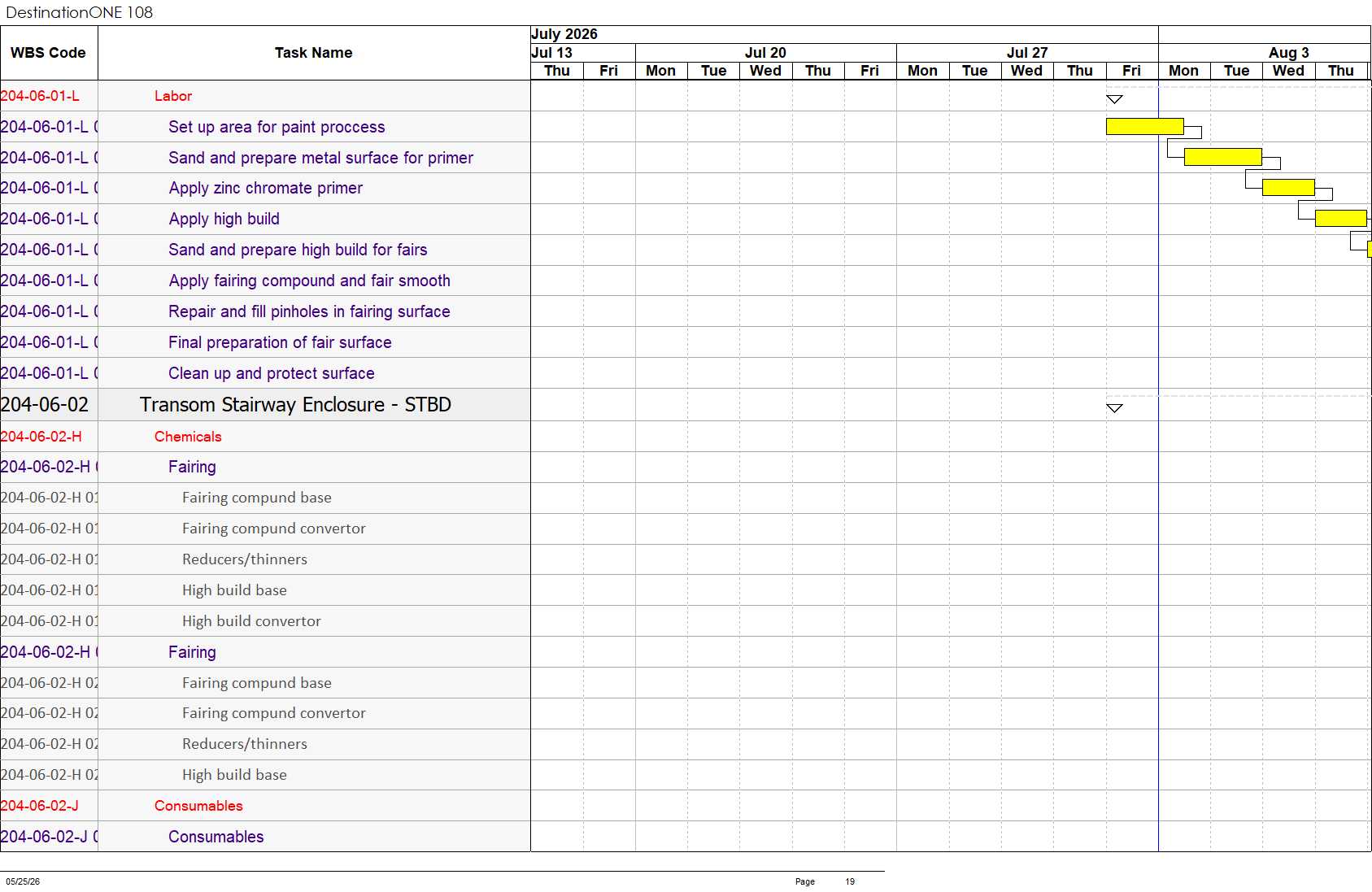Image resolution: width=1372 pixels, height=892 pixels.
Task: Click the Jul 27 week header
Action: click(1027, 53)
